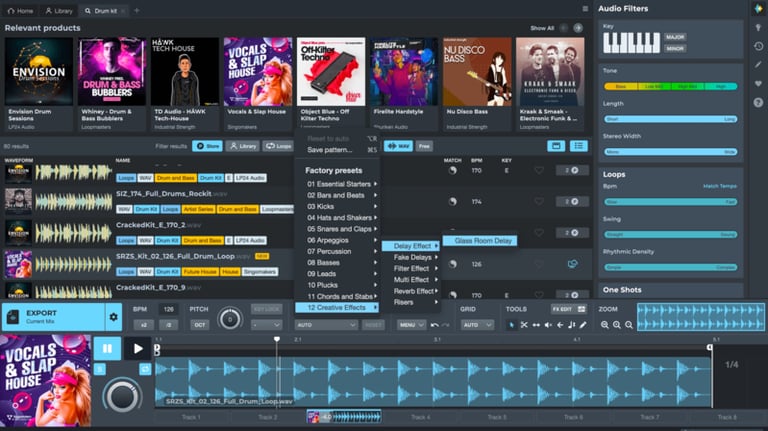Open the pattern AUTO dropdown
The height and width of the screenshot is (431, 768).
click(x=326, y=325)
